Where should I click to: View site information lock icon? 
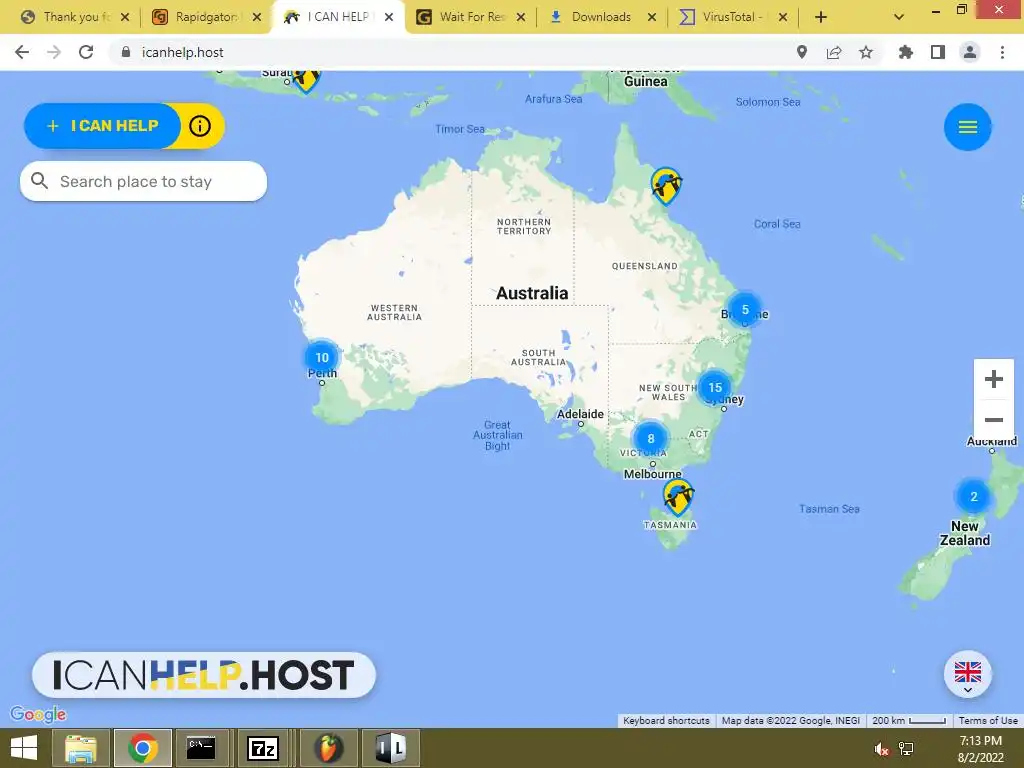[126, 52]
